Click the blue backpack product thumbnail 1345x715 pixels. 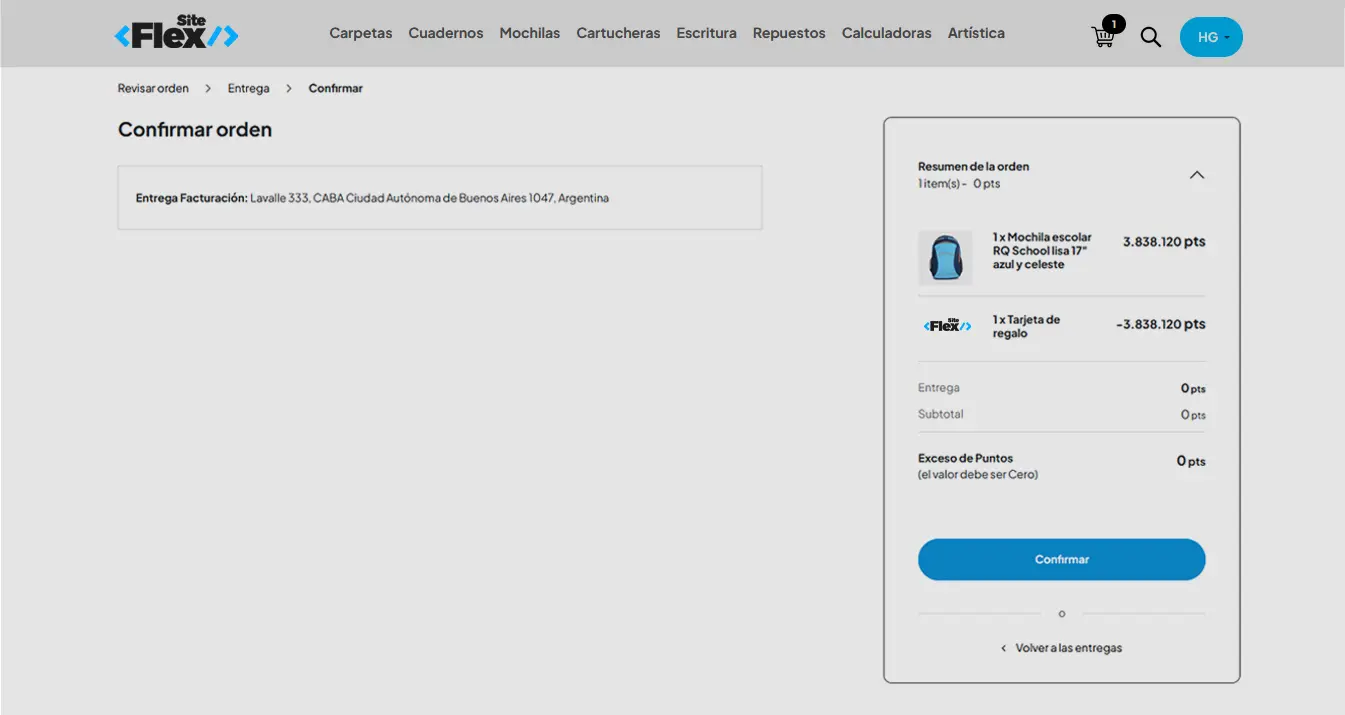pos(945,258)
